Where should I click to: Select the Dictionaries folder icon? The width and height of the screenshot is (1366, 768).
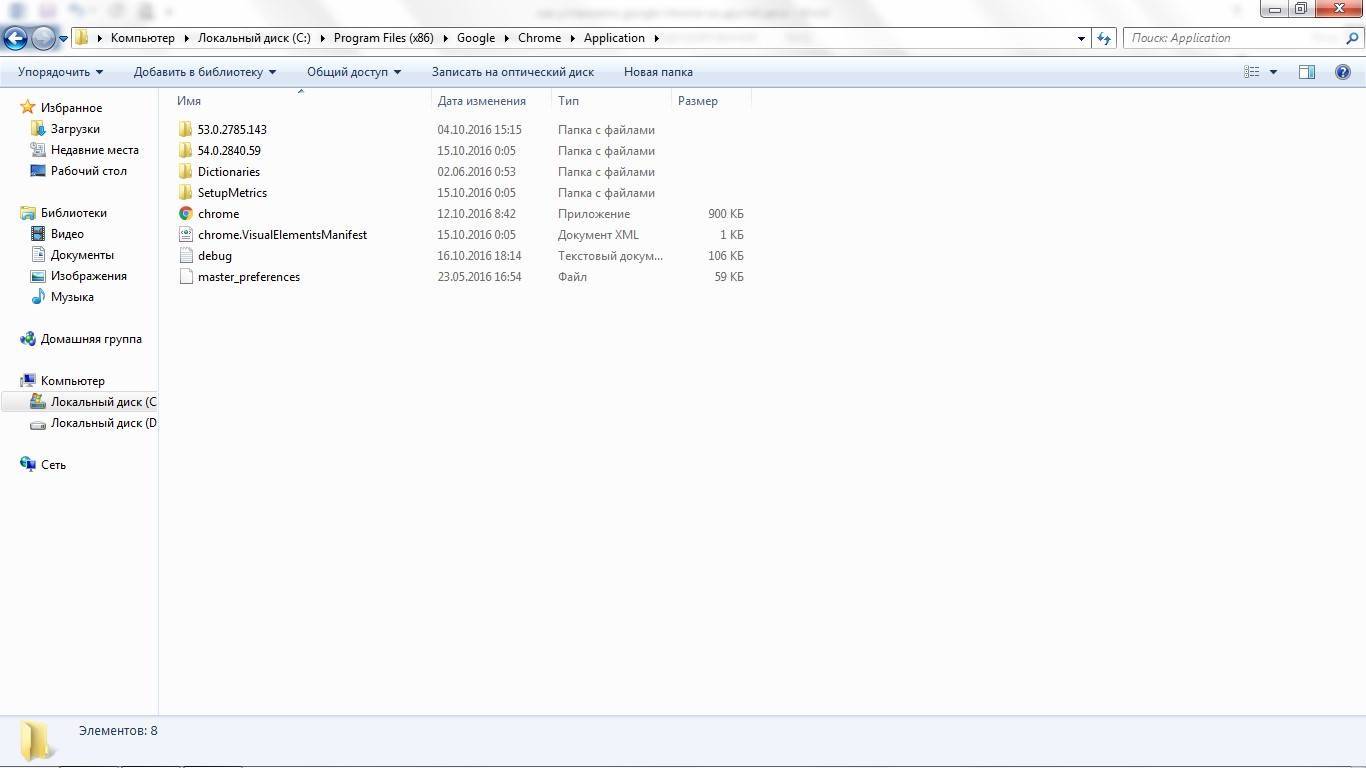(186, 172)
